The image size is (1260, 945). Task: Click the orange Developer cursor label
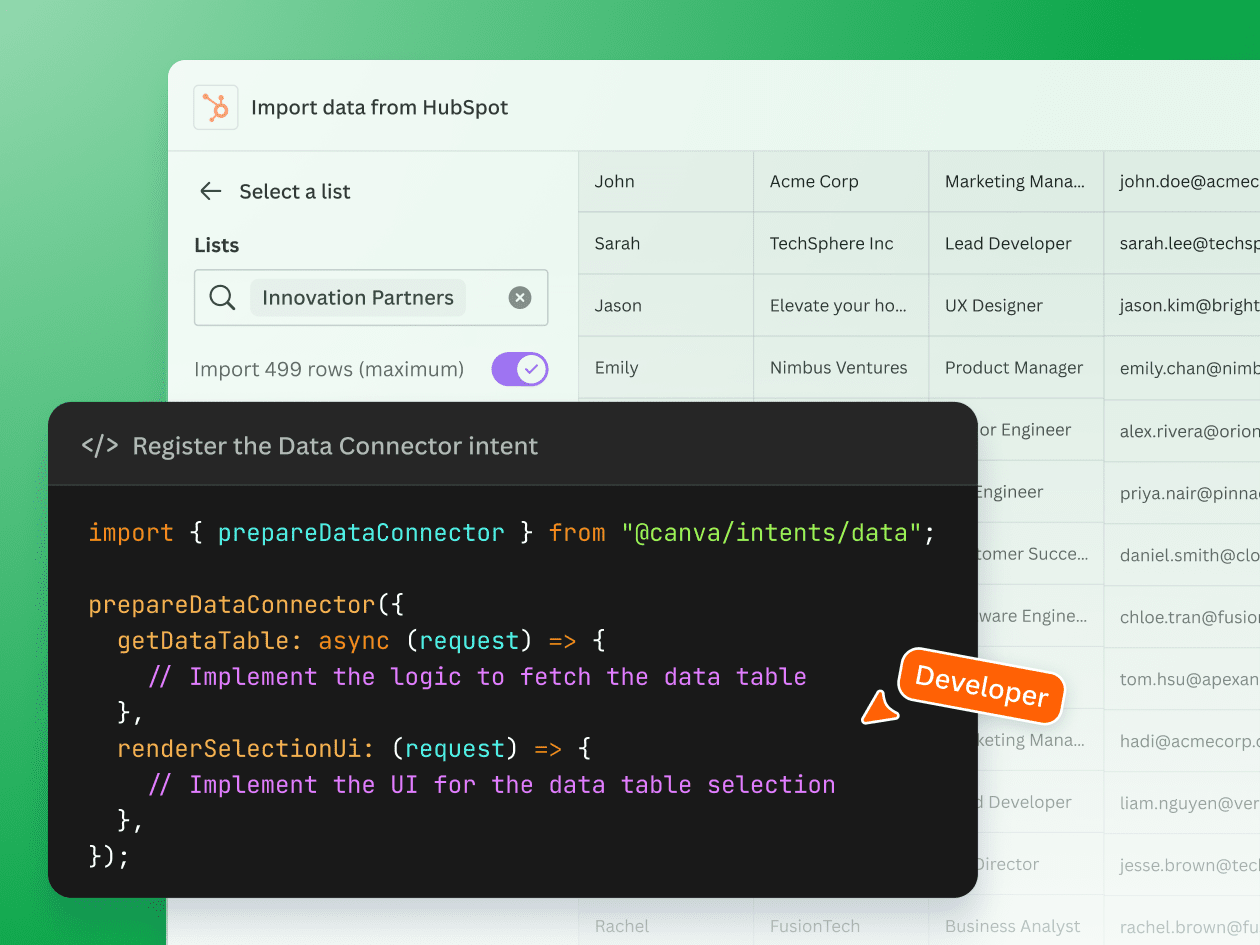click(981, 685)
